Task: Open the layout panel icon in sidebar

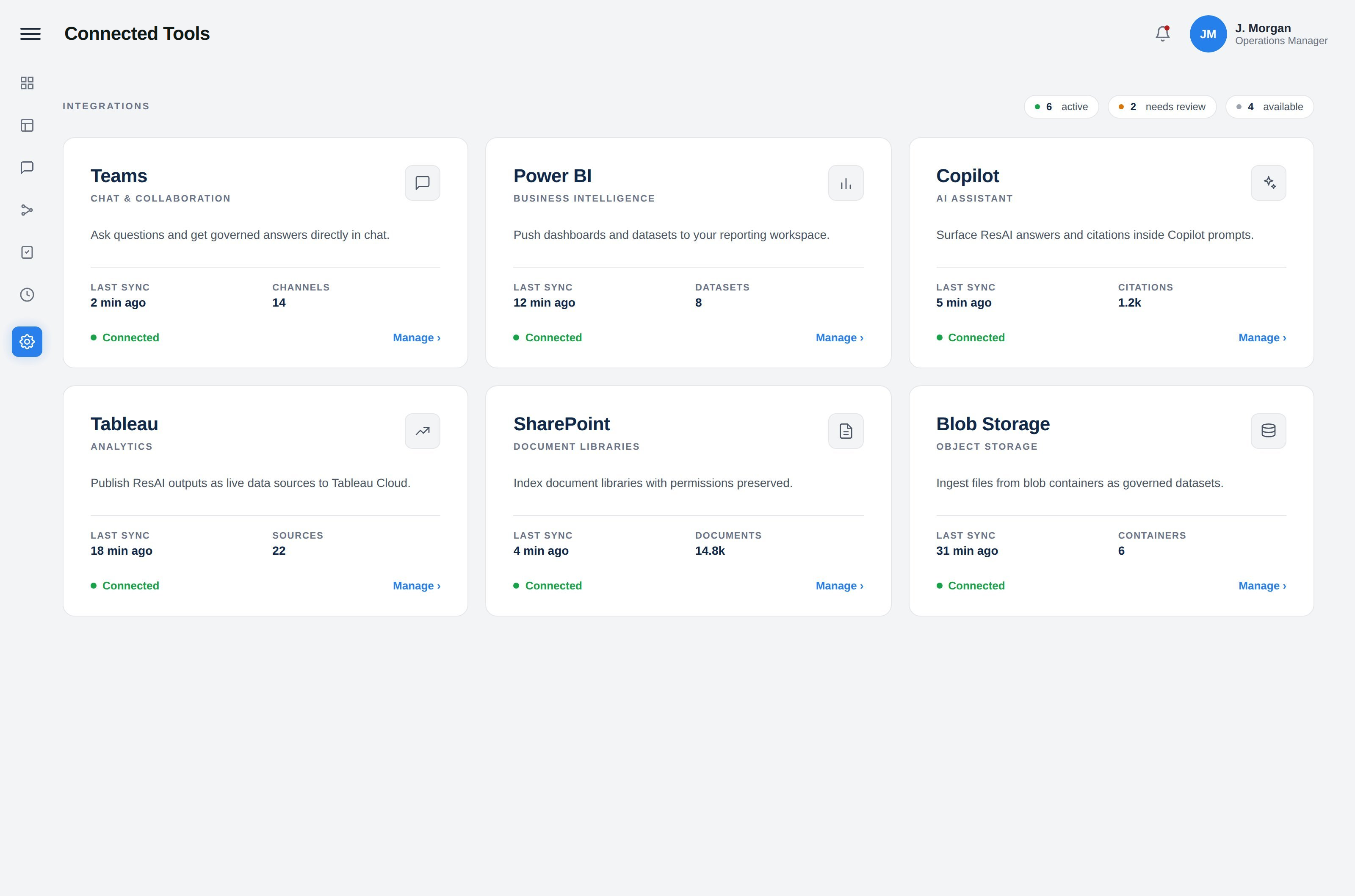Action: tap(27, 125)
